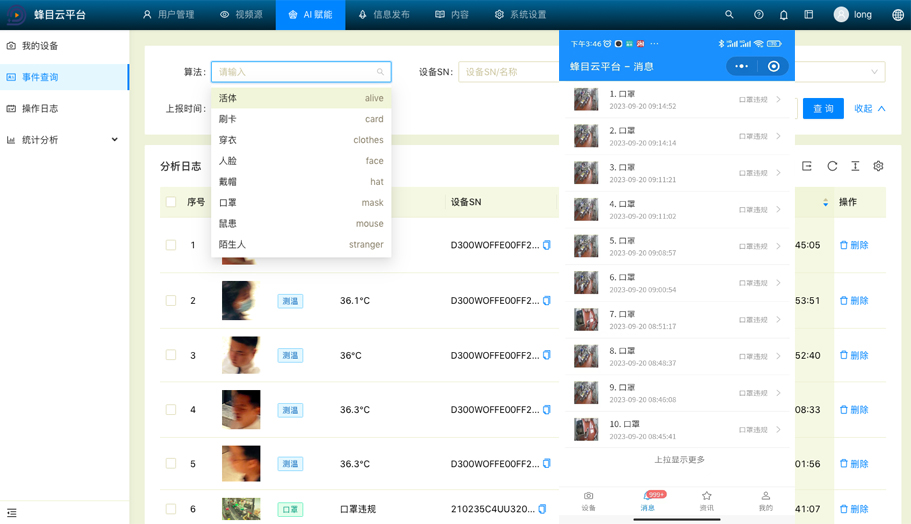Viewport: 911px width, 524px height.
Task: Click the search magnifier icon in top bar
Action: (729, 15)
